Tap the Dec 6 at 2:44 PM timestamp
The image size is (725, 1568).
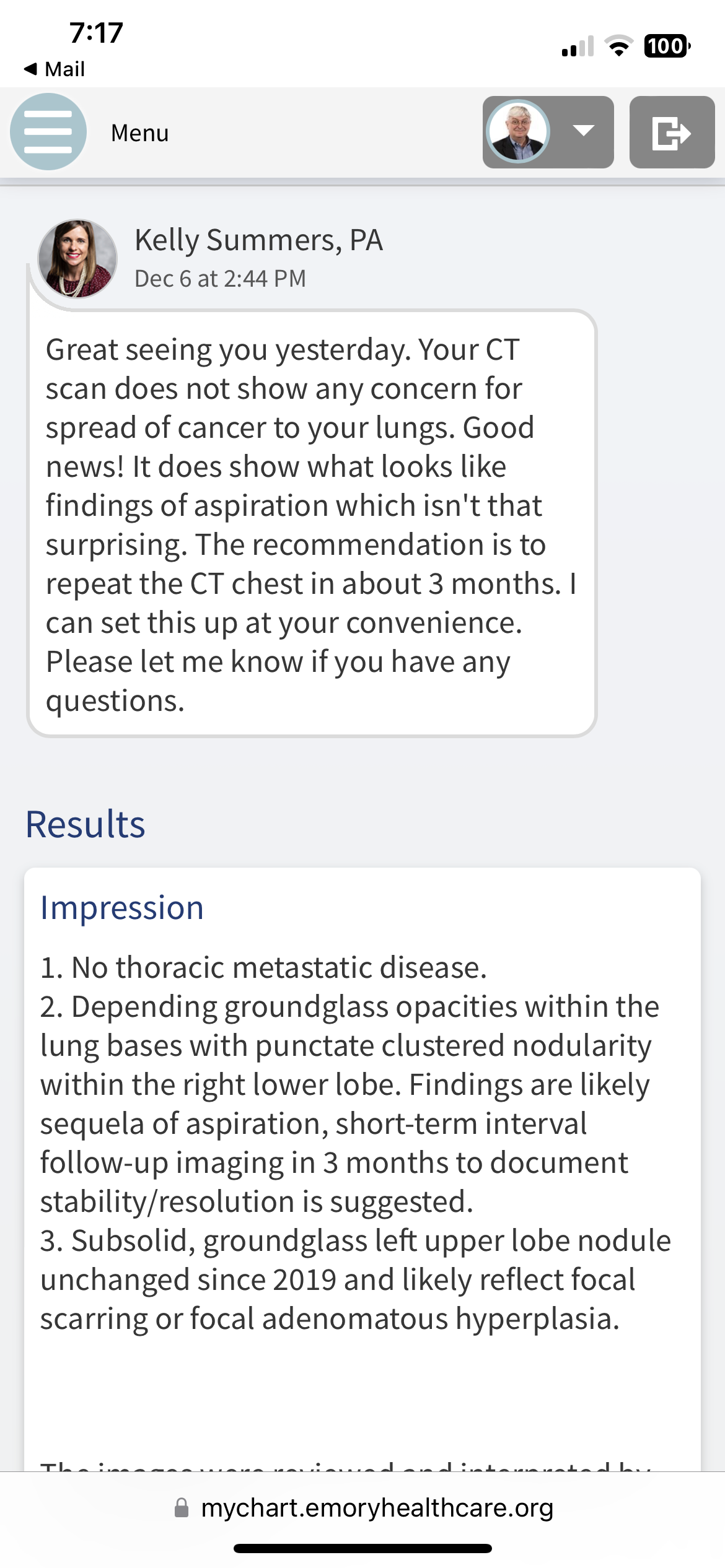coord(221,279)
